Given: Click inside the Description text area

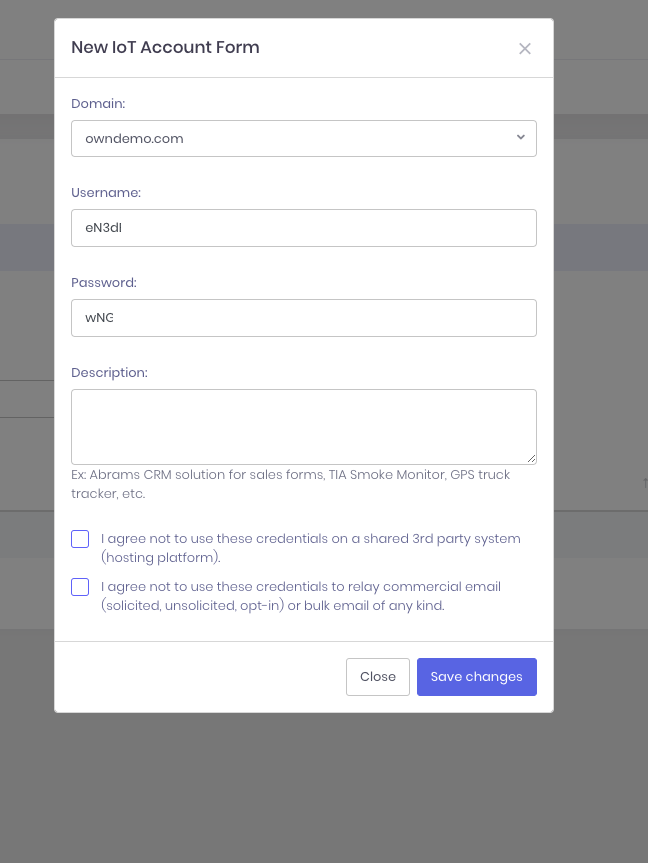Looking at the screenshot, I should point(303,426).
